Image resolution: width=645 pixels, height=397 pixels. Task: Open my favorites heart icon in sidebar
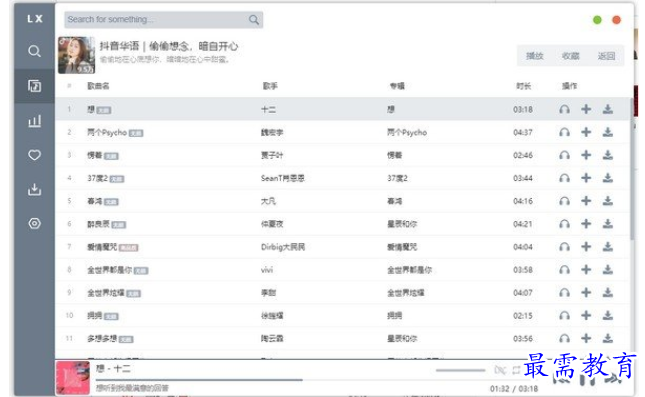point(35,155)
